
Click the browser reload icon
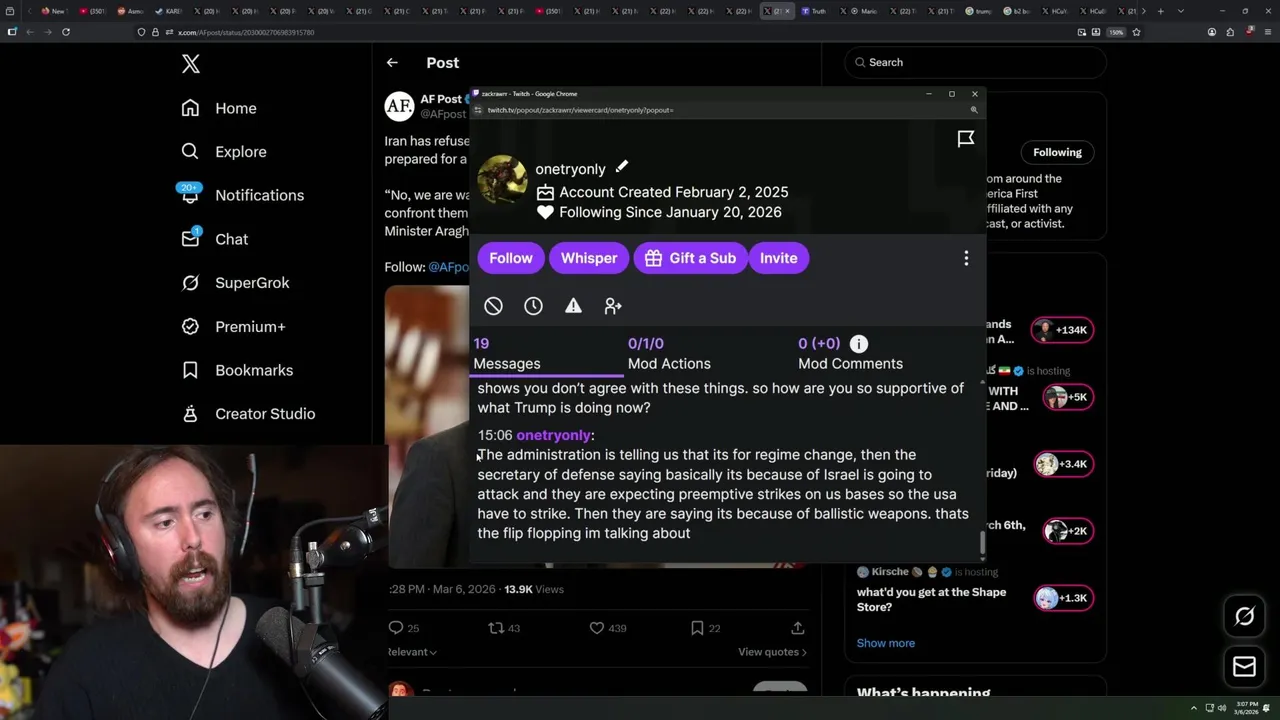coord(66,32)
